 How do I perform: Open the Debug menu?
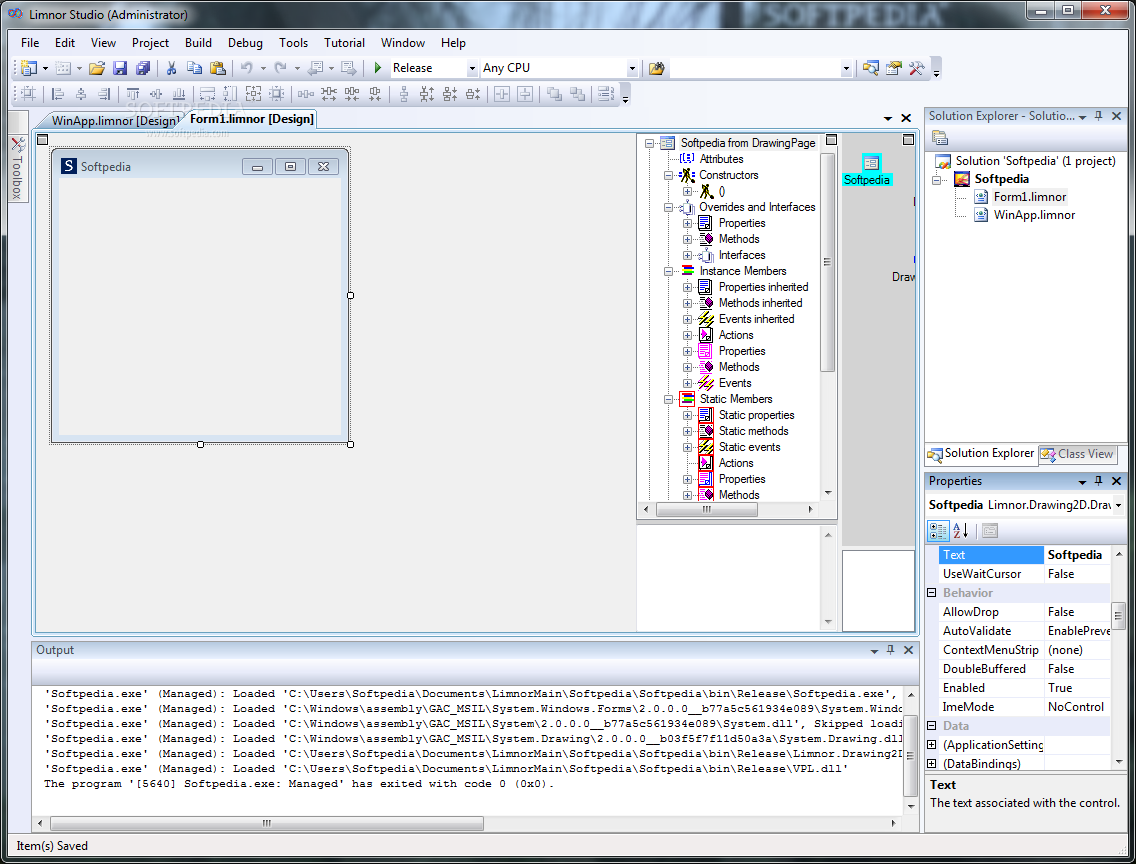pos(245,43)
